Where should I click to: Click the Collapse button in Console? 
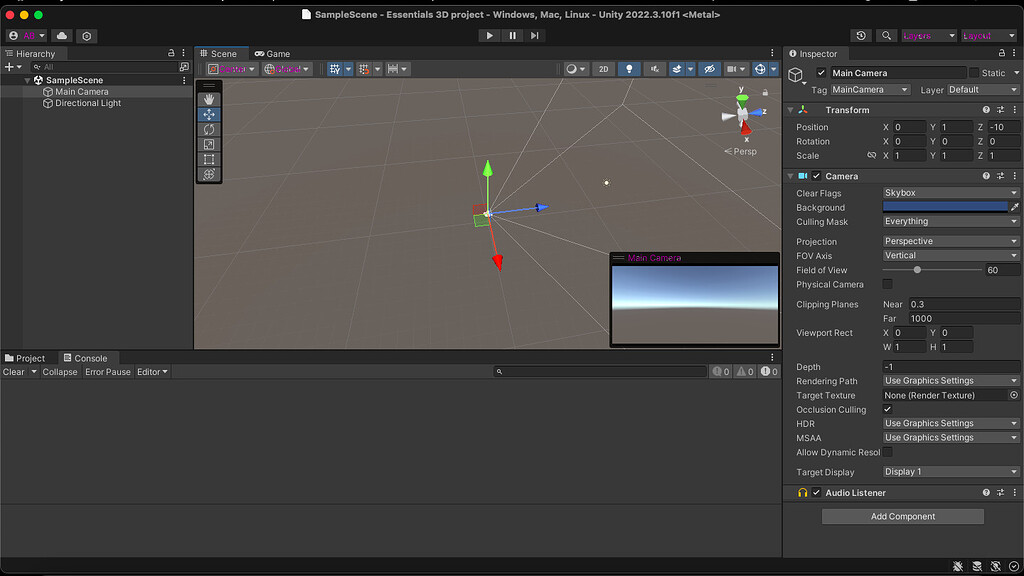(59, 371)
